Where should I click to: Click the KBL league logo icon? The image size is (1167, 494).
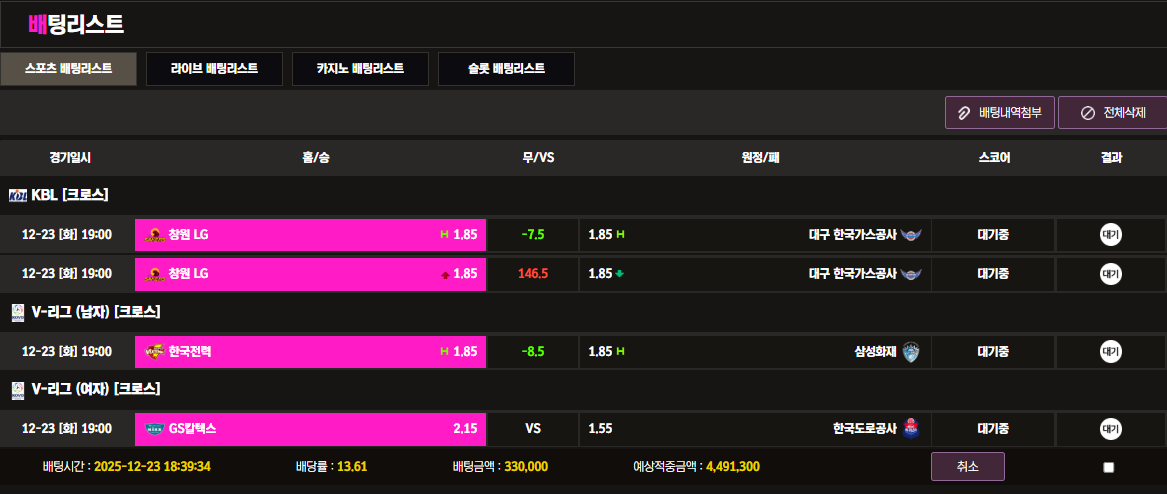tap(17, 195)
